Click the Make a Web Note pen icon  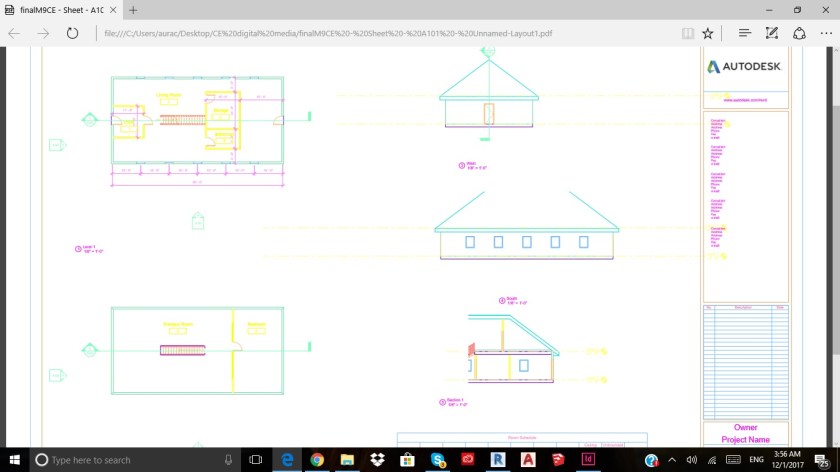coord(772,33)
